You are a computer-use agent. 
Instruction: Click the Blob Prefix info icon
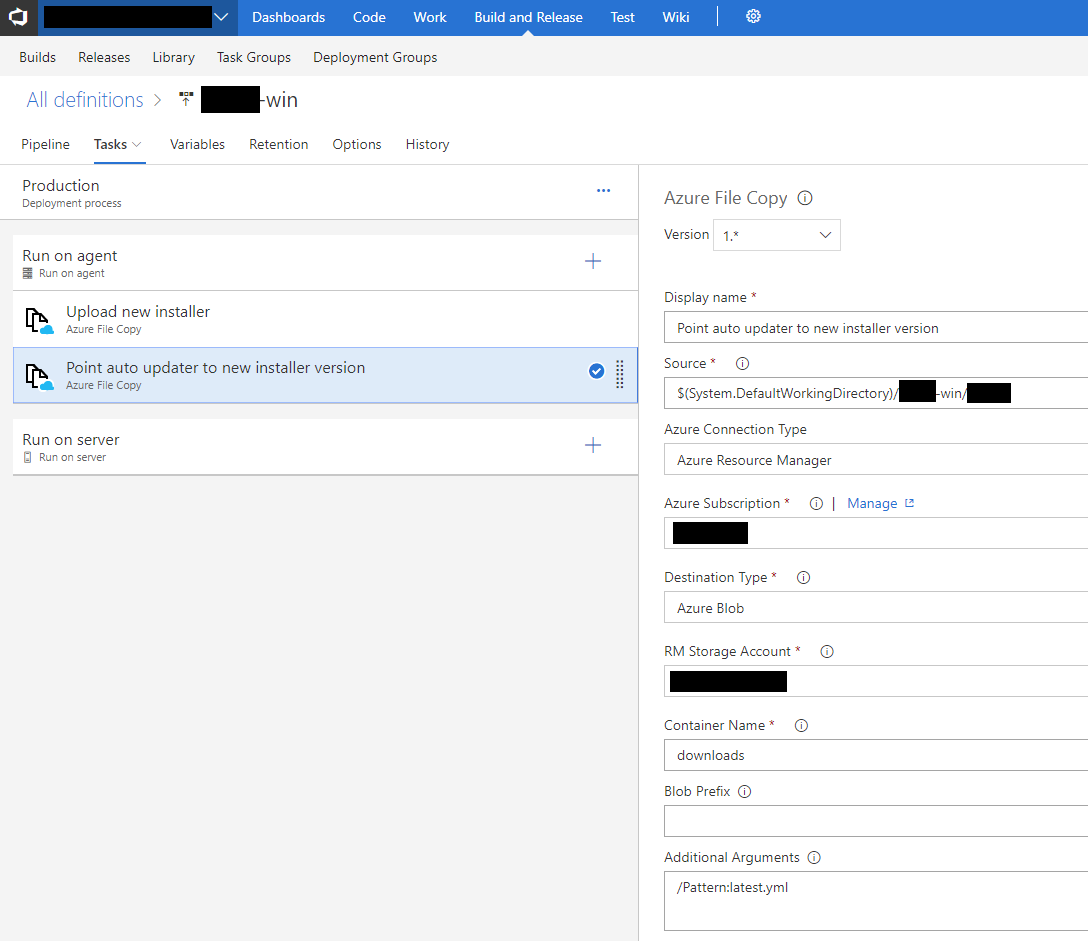pyautogui.click(x=745, y=792)
